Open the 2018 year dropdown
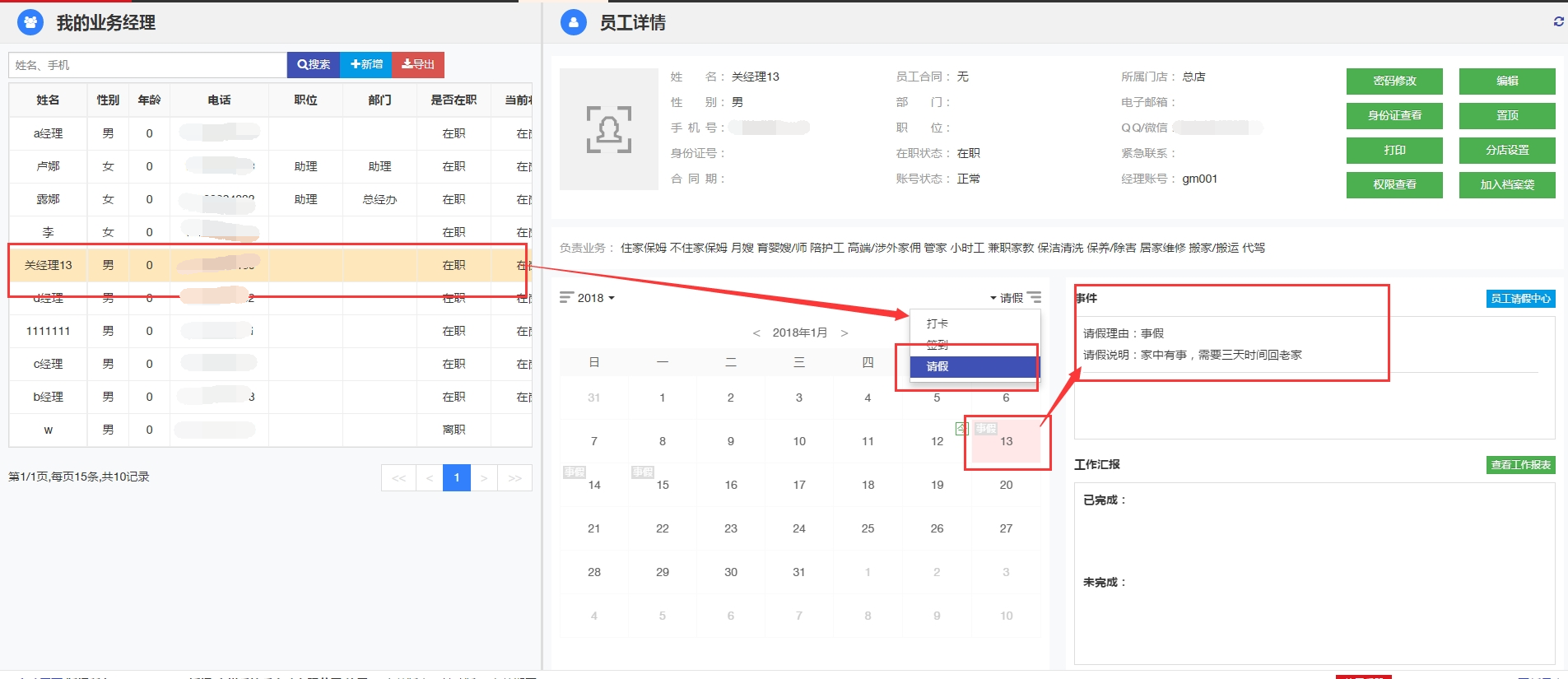This screenshot has width=1568, height=679. point(596,298)
